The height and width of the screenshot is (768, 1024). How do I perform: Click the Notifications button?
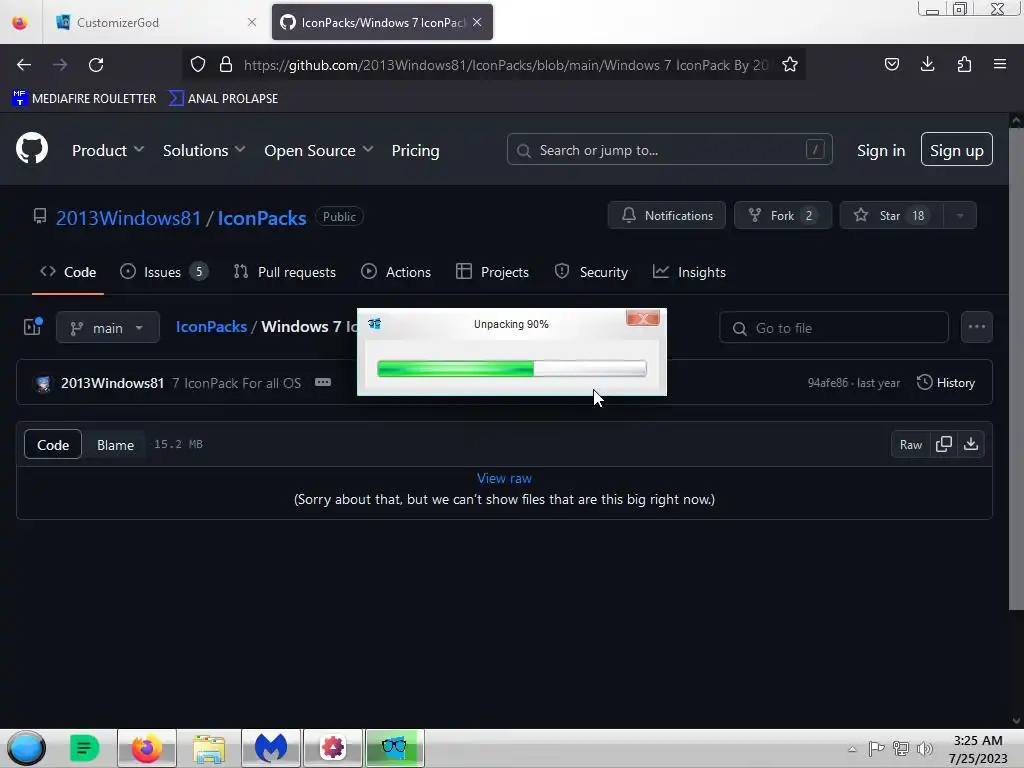pos(666,216)
